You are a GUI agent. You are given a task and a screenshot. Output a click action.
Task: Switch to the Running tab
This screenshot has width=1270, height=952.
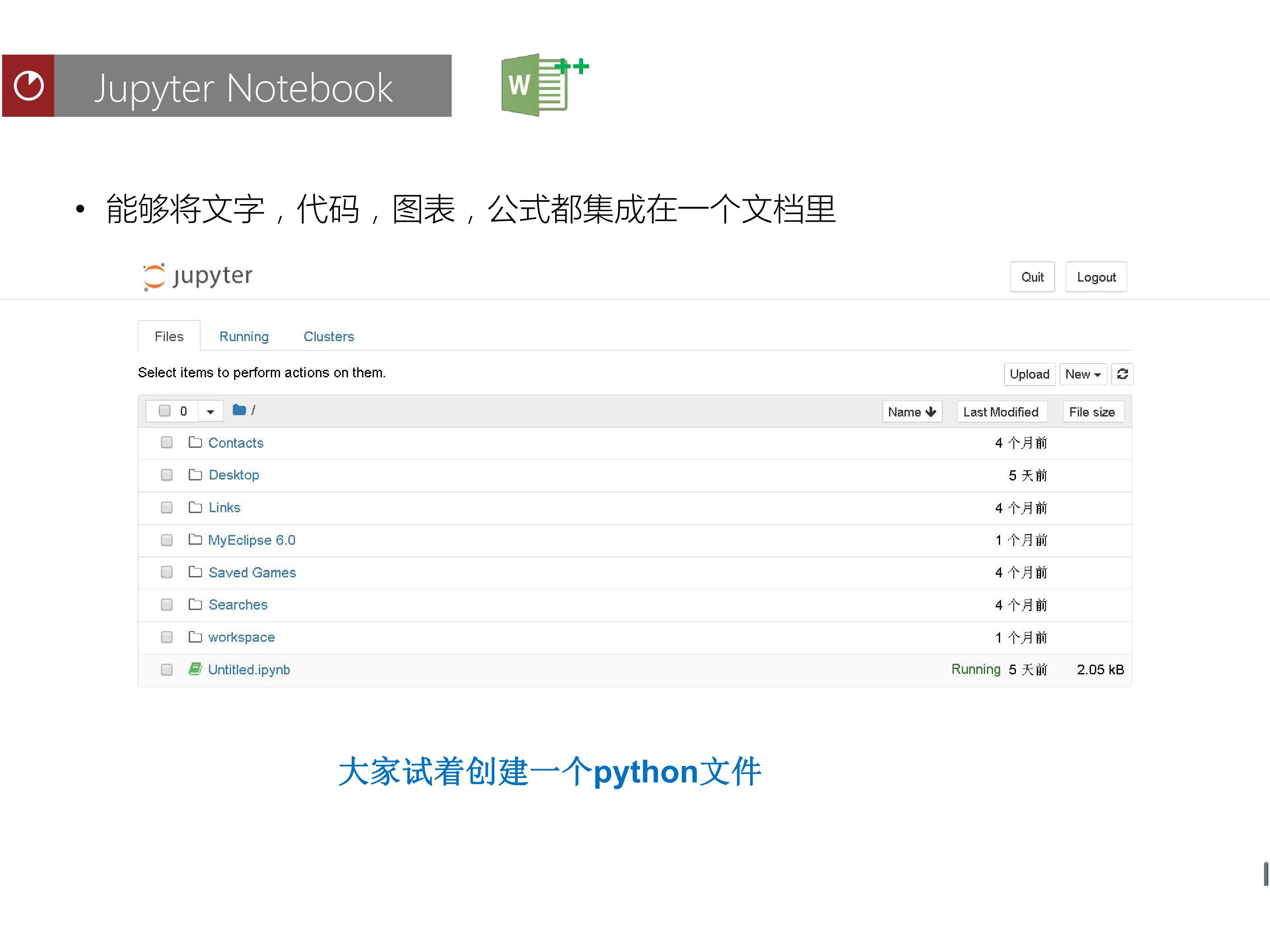point(244,336)
